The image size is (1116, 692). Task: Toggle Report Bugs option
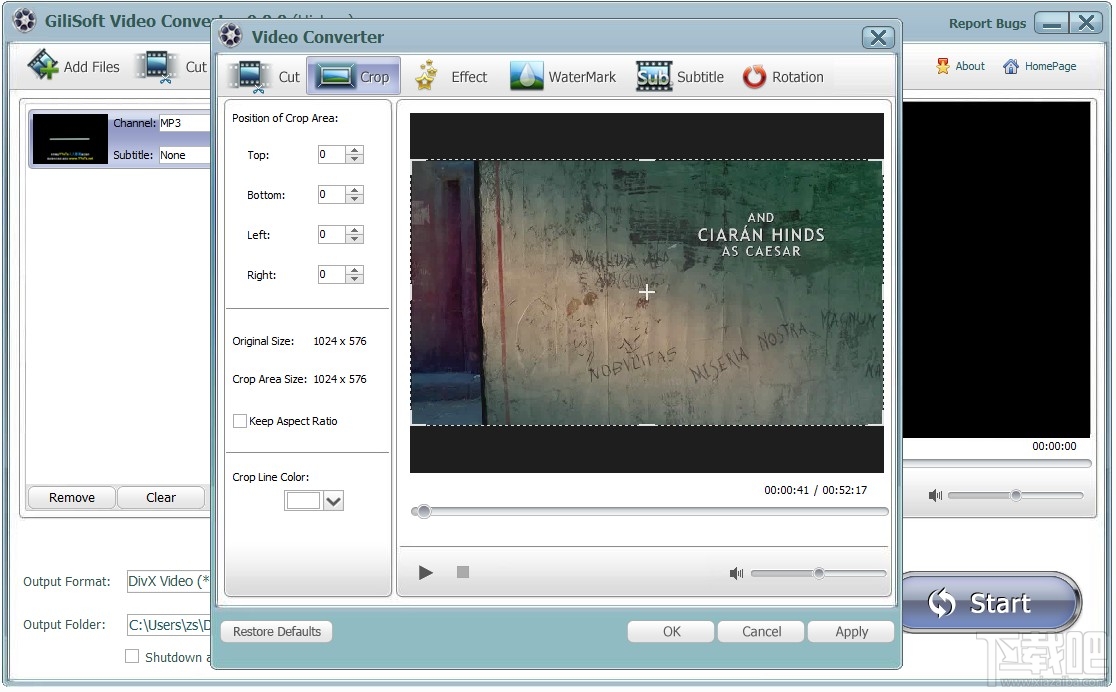pos(987,22)
